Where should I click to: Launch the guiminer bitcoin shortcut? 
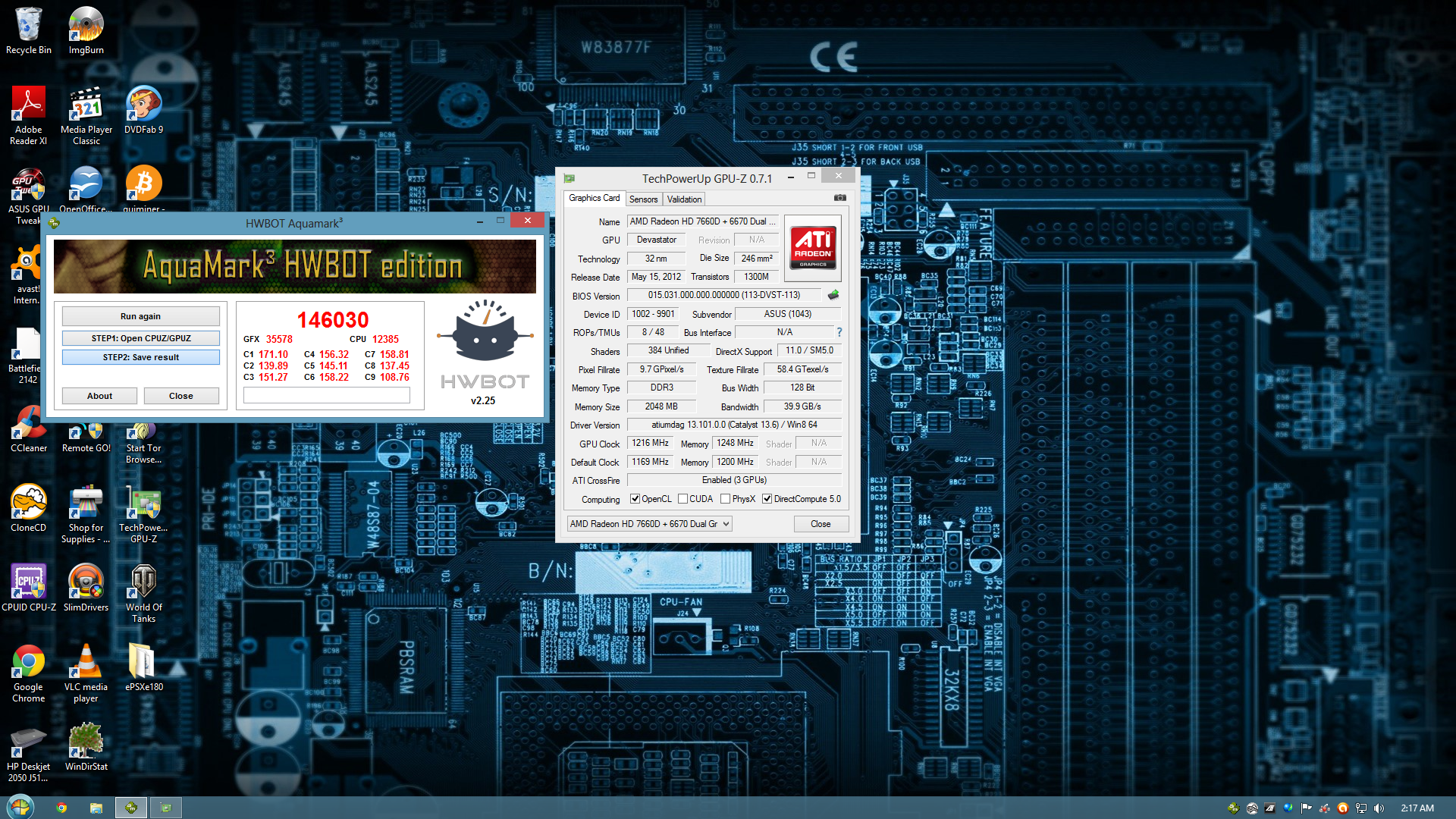pyautogui.click(x=143, y=190)
